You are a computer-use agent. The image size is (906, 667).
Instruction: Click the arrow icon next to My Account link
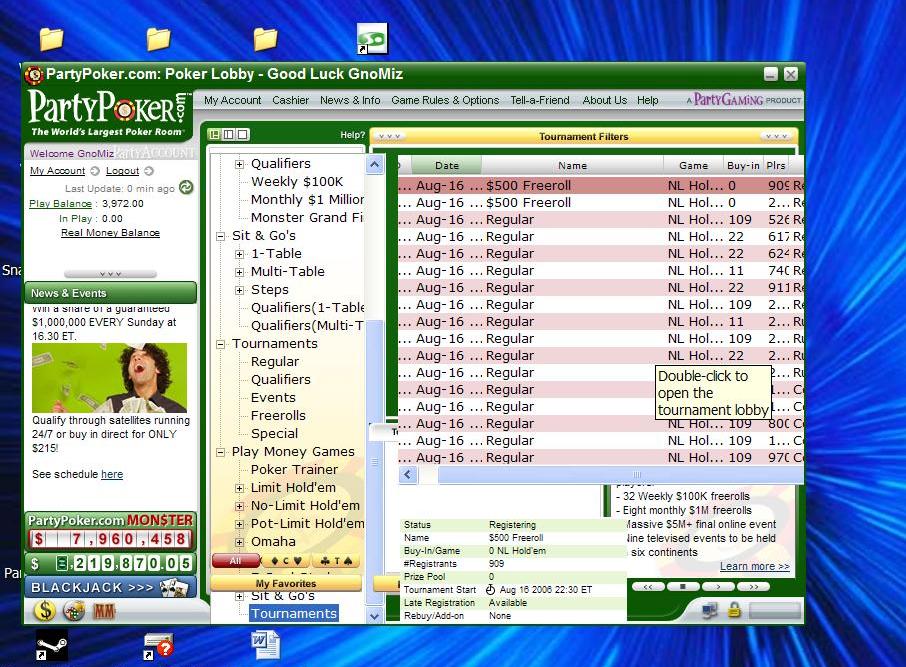click(x=95, y=171)
